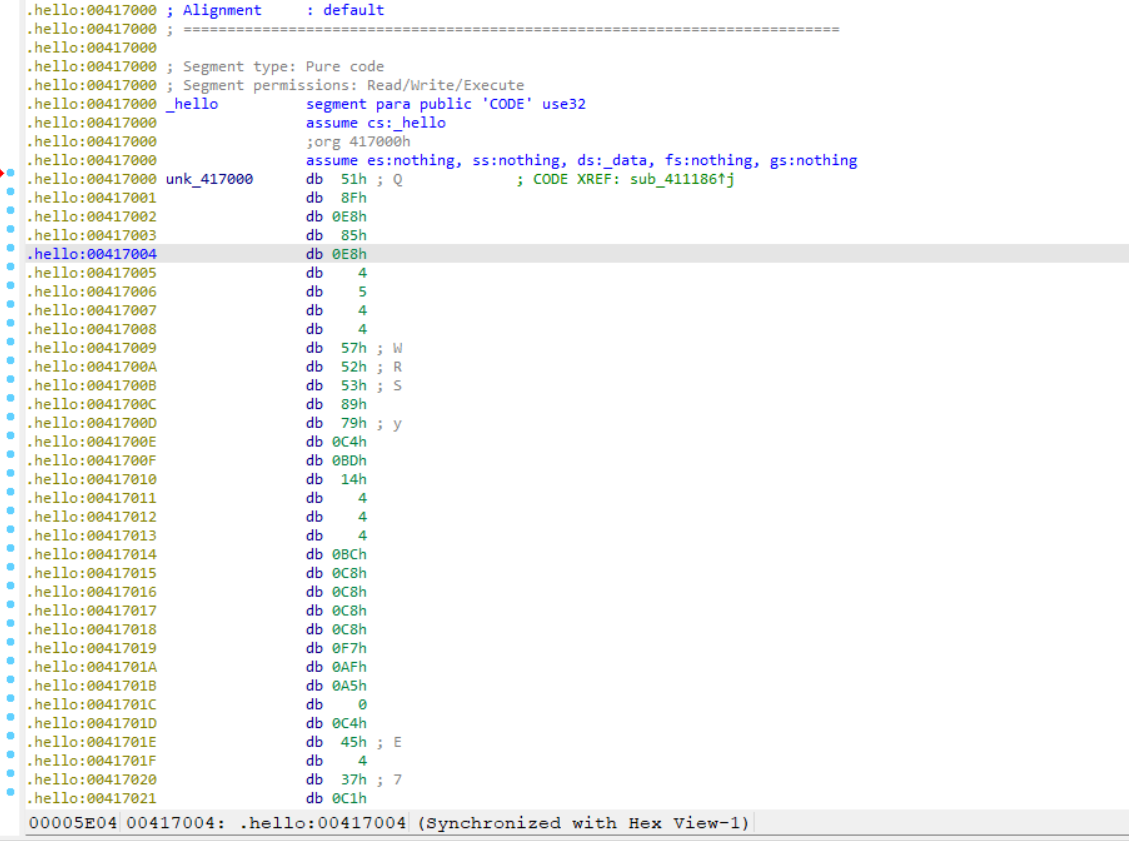Select the 0C4h byte at 0041700E
This screenshot has height=841, width=1129.
pos(349,442)
